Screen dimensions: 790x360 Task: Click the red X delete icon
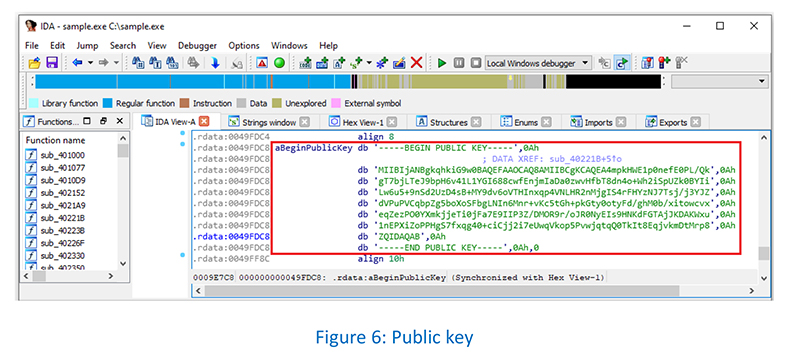click(416, 63)
